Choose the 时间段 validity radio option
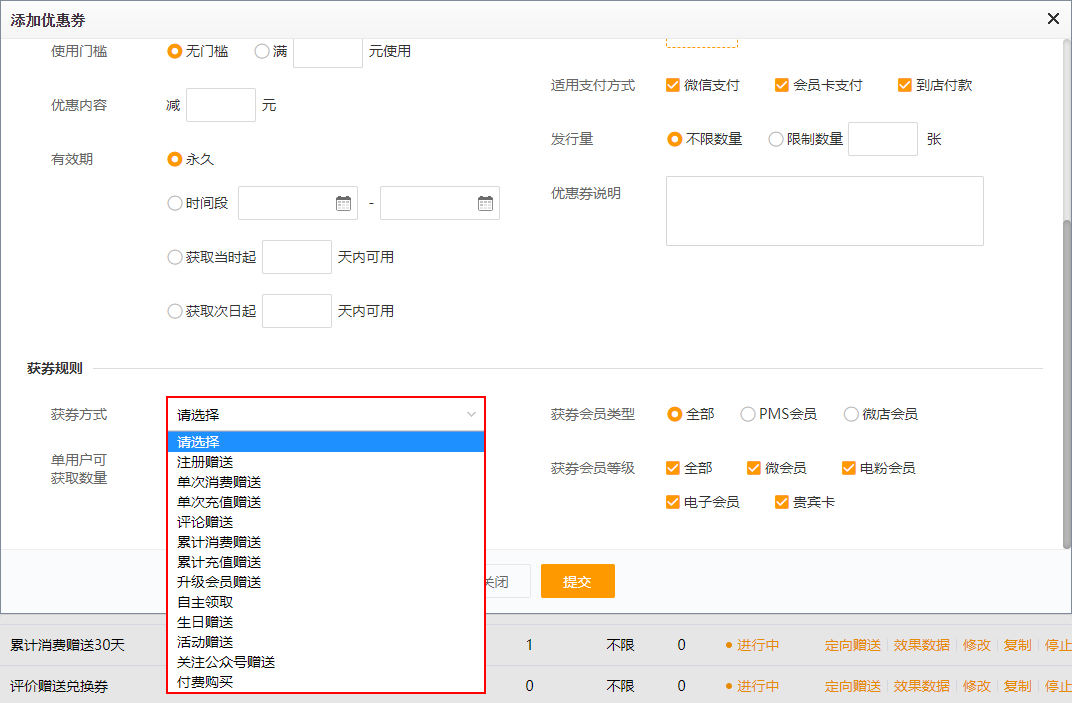Image resolution: width=1072 pixels, height=703 pixels. click(175, 203)
